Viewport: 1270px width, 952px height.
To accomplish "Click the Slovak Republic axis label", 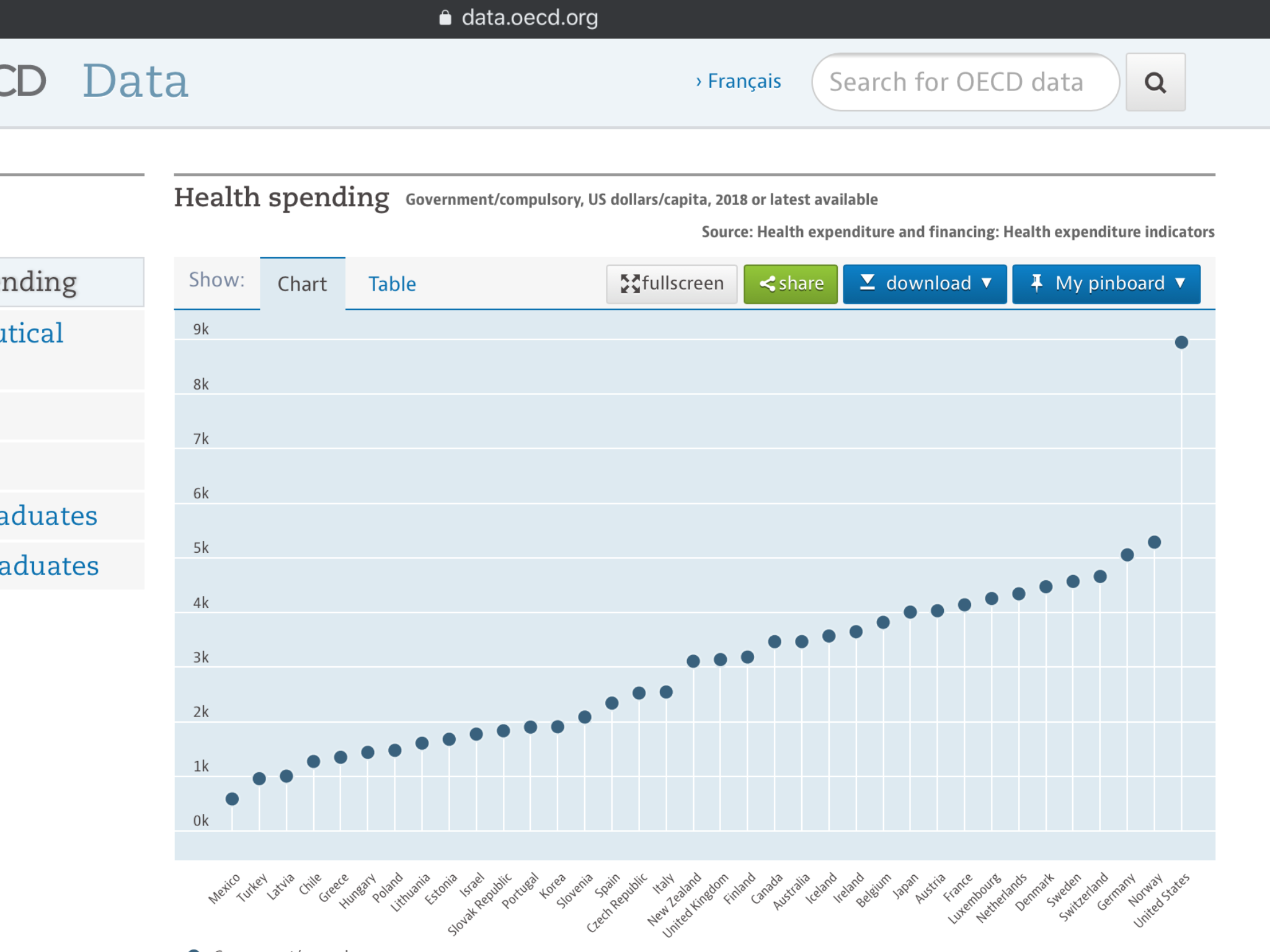I will [x=480, y=903].
